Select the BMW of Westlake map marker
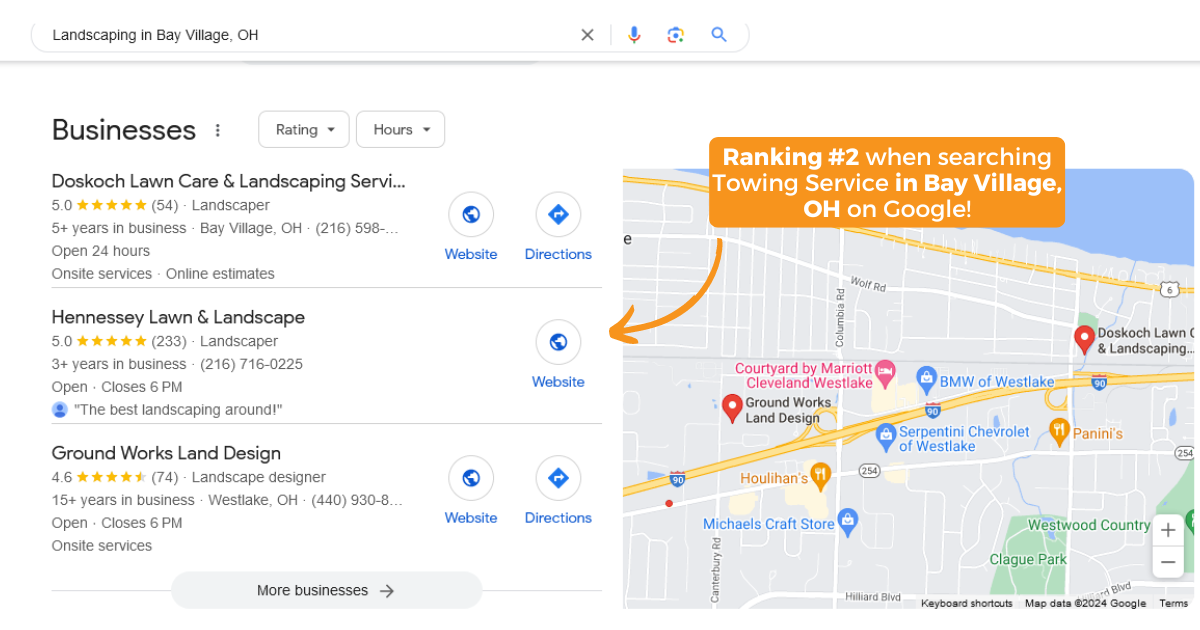1200x630 pixels. pyautogui.click(x=926, y=381)
